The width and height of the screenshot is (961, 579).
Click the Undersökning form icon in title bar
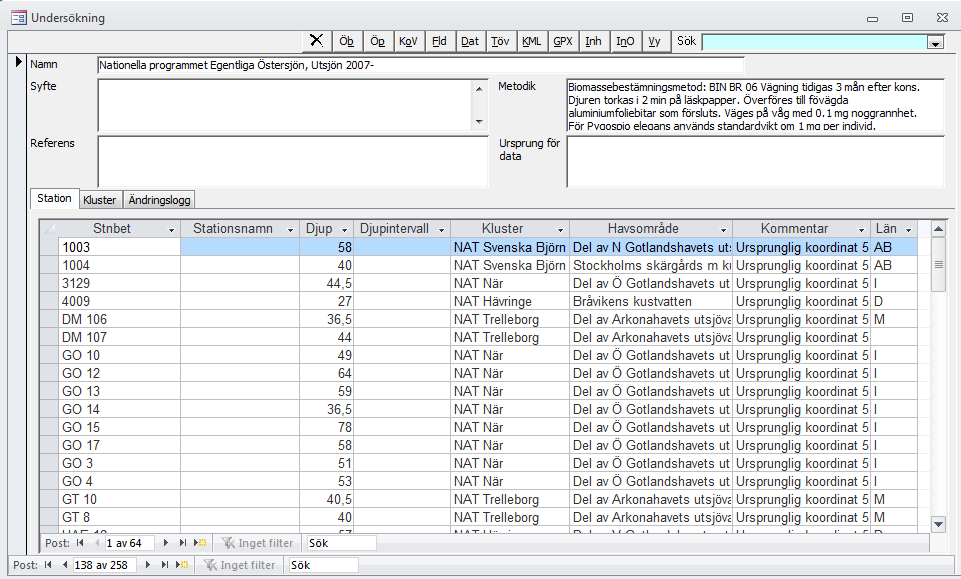pyautogui.click(x=19, y=18)
